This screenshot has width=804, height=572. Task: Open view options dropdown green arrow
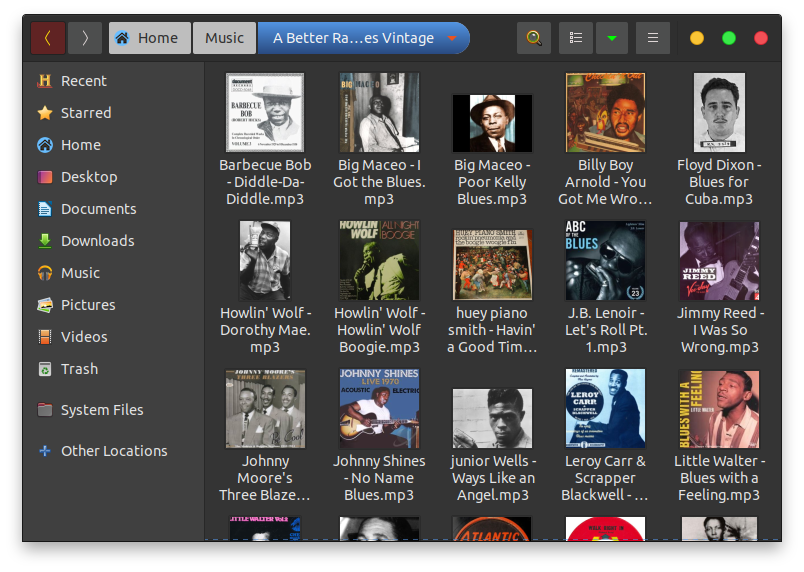coord(612,38)
